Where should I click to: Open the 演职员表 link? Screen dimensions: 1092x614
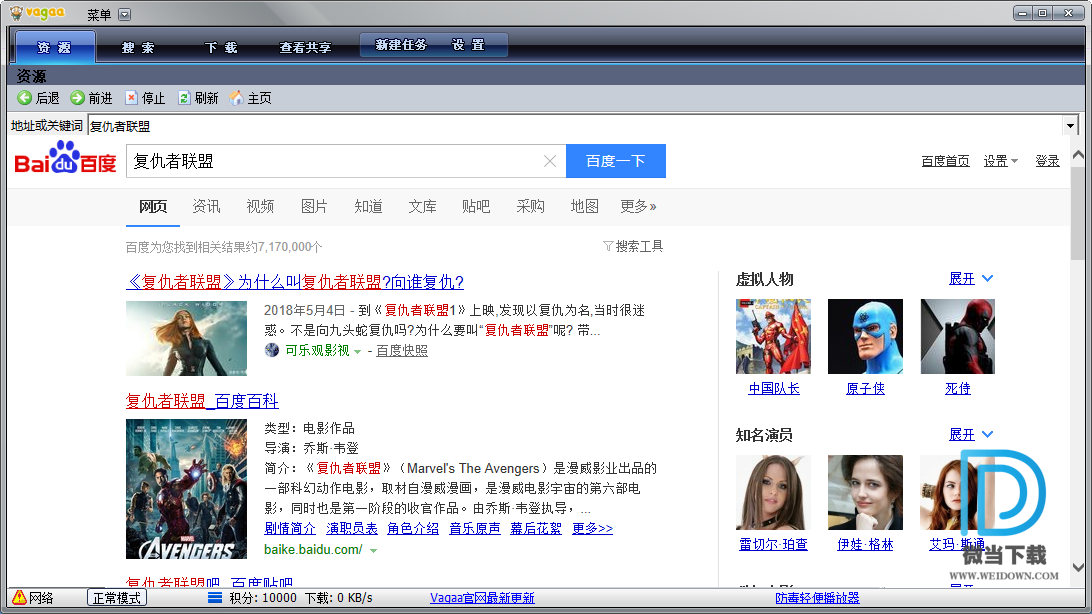(x=352, y=528)
